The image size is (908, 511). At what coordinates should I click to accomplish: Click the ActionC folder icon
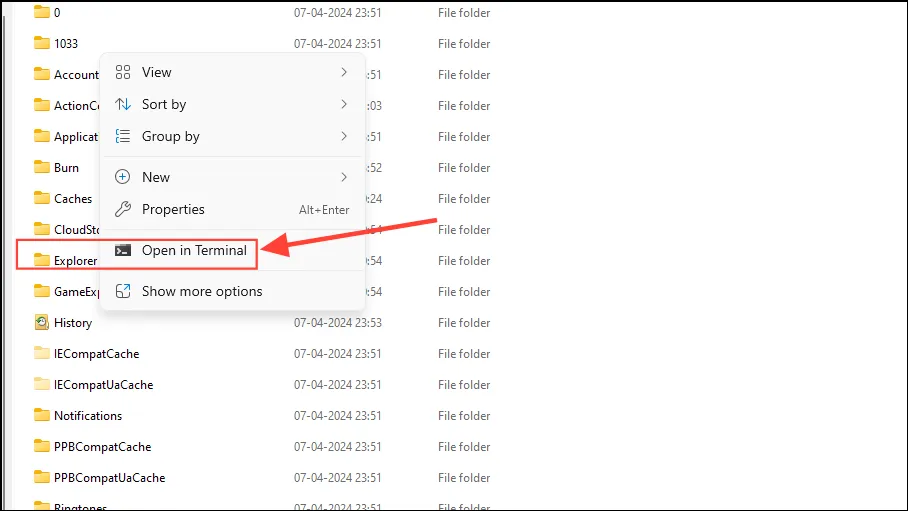pos(42,105)
